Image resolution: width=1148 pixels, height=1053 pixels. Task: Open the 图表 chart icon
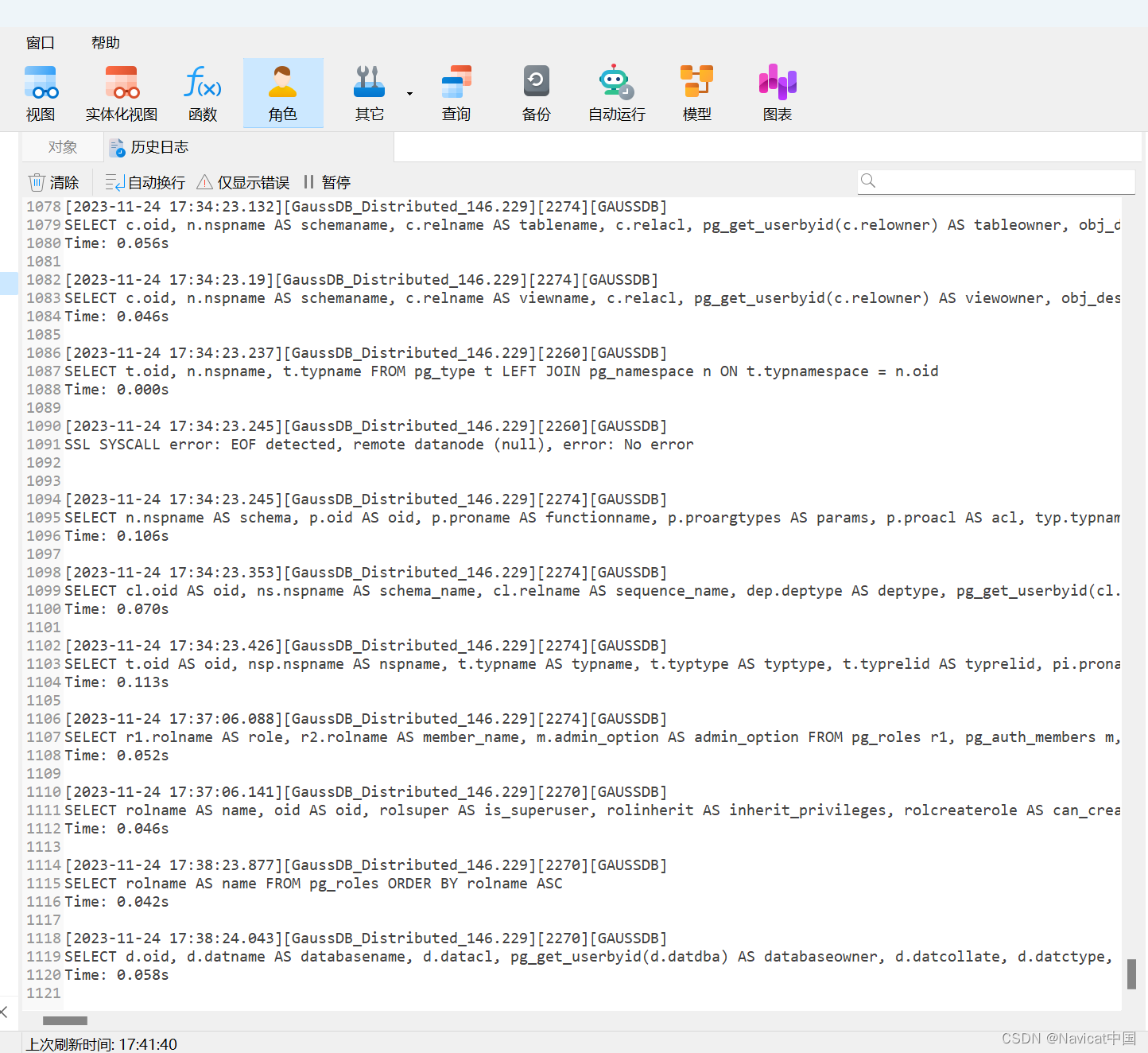point(778,93)
